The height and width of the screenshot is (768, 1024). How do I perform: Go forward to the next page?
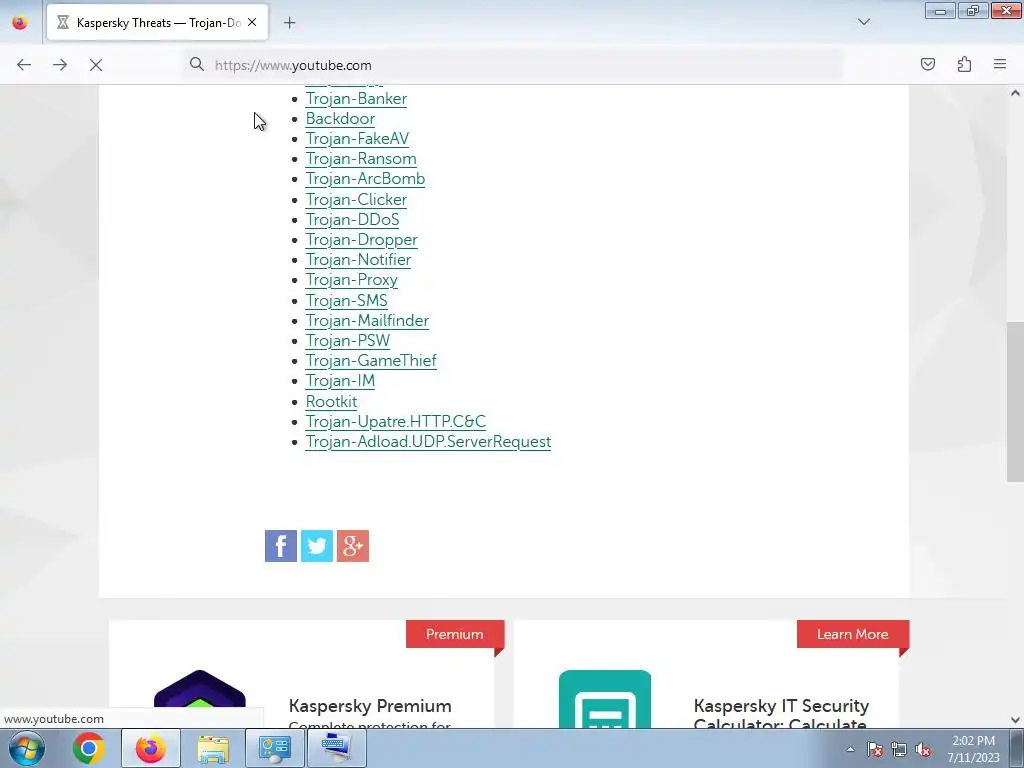point(60,65)
